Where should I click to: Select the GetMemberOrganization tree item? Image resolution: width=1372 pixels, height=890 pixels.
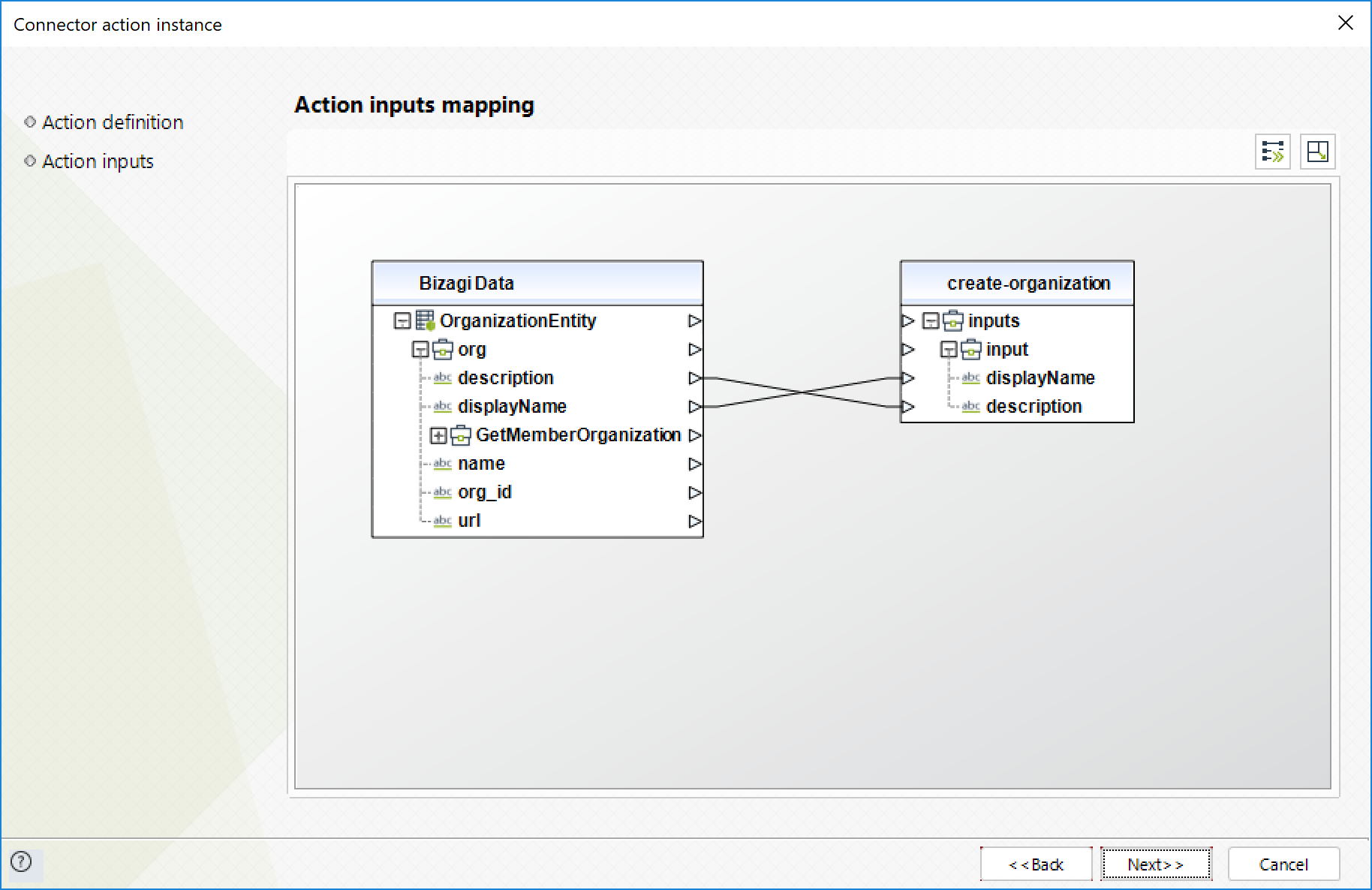click(578, 435)
